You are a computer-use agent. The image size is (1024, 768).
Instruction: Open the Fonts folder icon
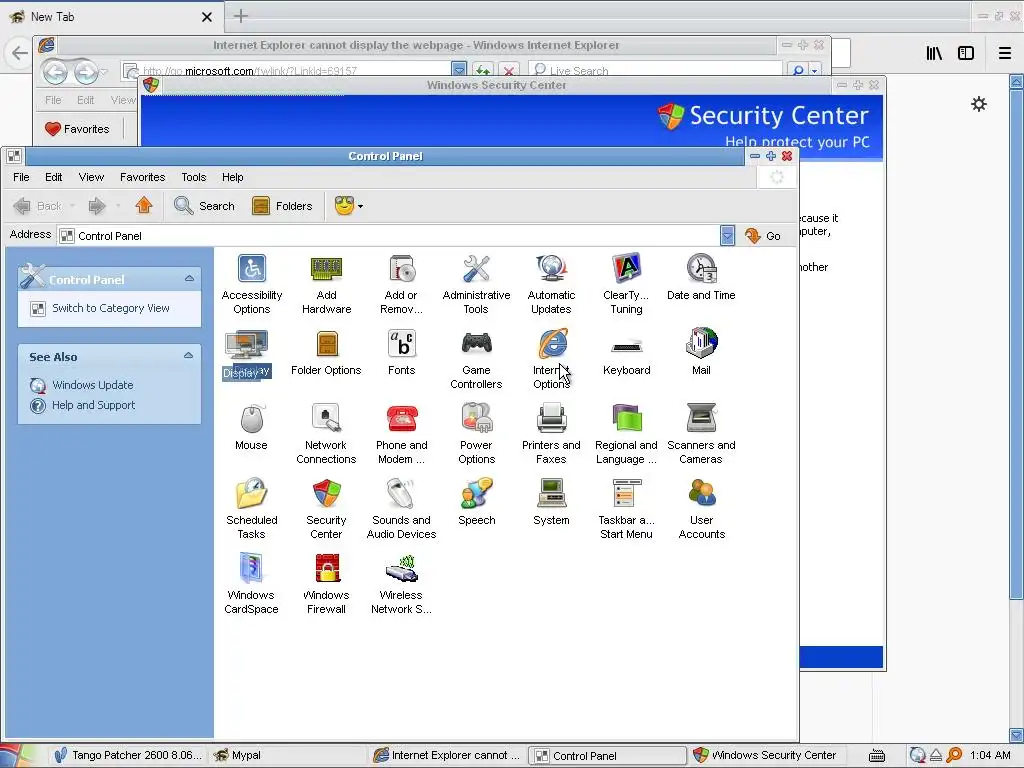point(401,353)
